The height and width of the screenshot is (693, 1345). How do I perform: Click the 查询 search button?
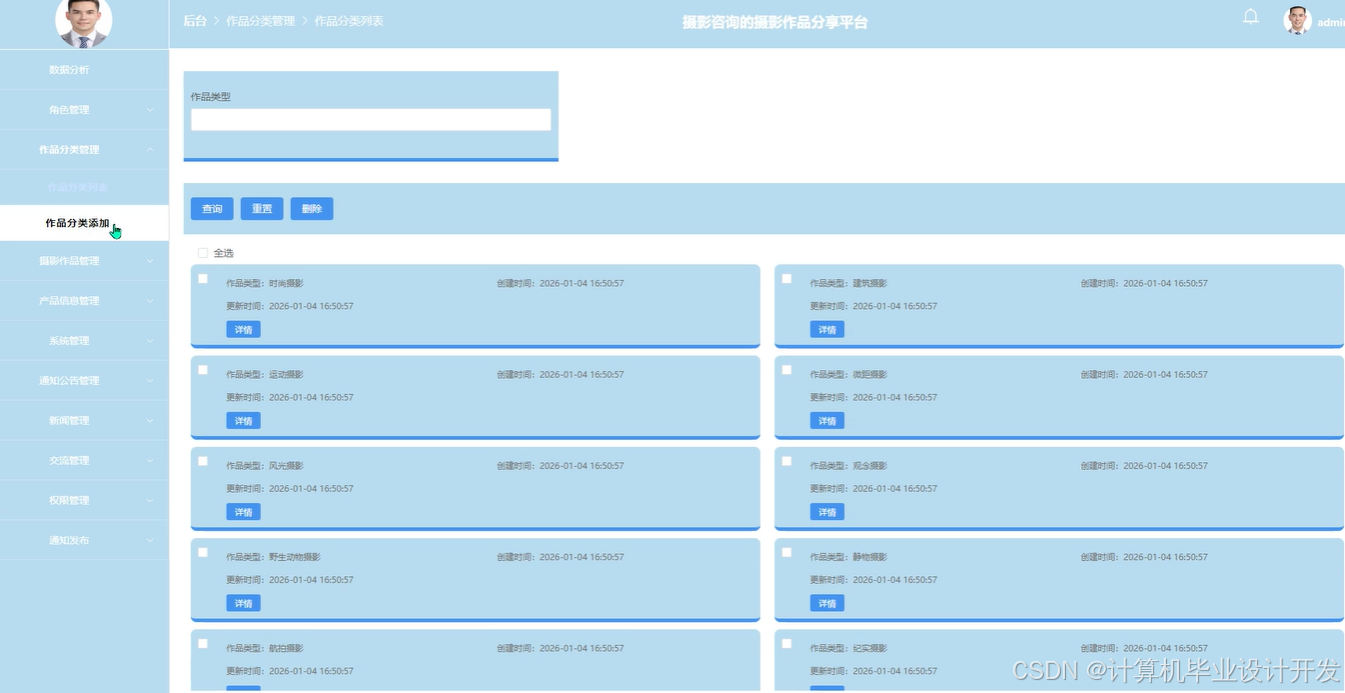coord(212,209)
